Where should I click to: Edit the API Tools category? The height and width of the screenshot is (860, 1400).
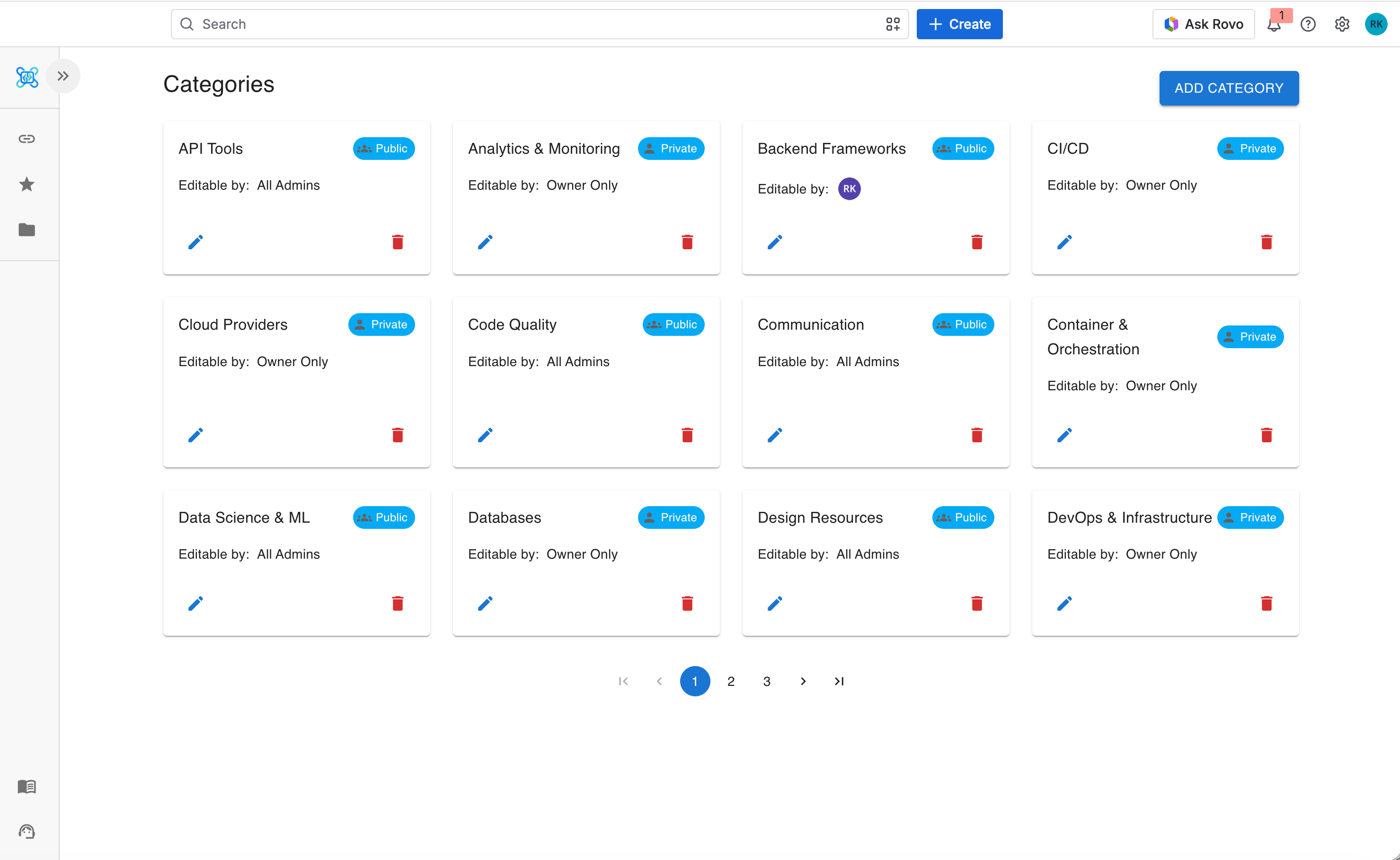195,242
